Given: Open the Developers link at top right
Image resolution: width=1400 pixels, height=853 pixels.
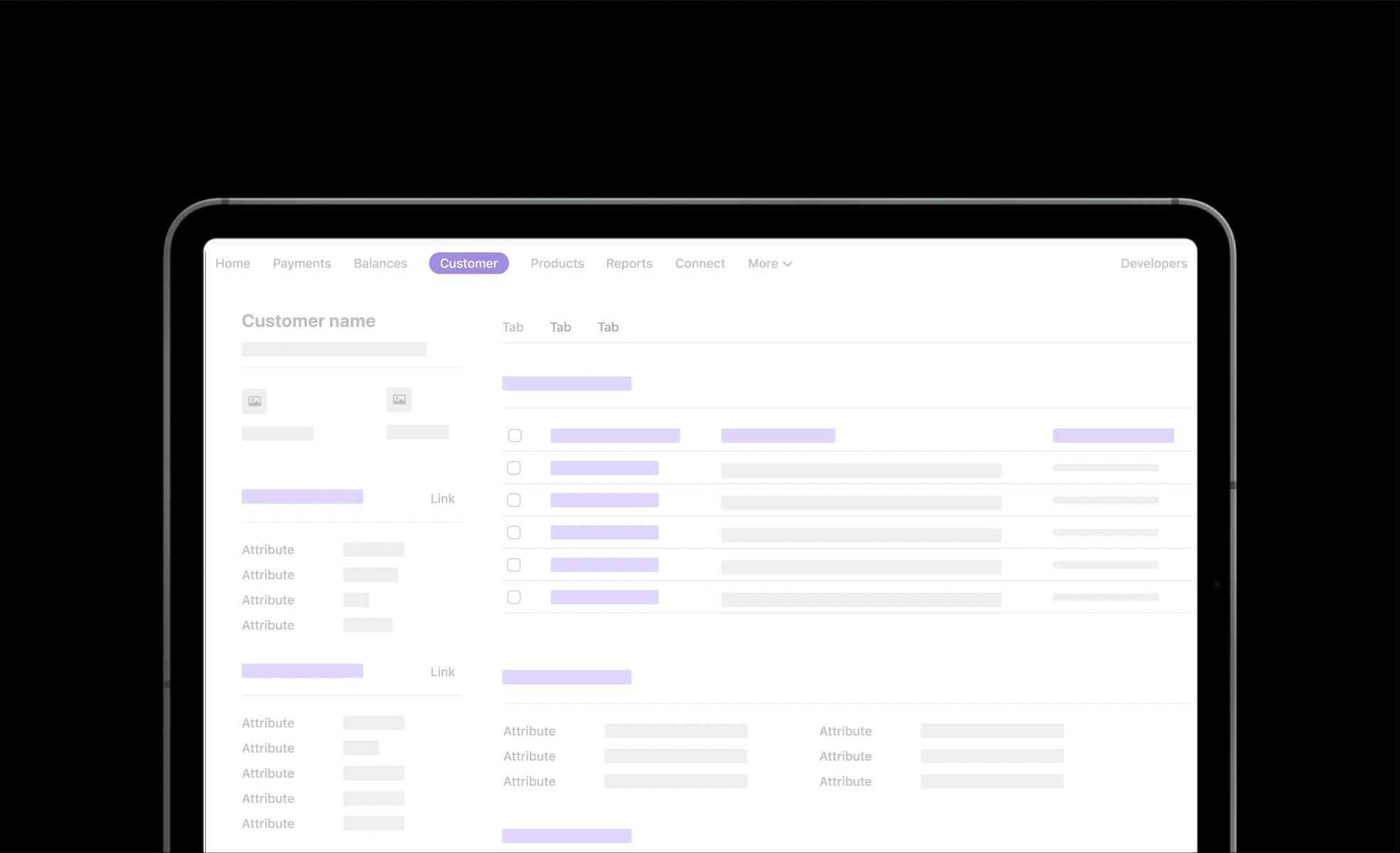Looking at the screenshot, I should pyautogui.click(x=1153, y=263).
